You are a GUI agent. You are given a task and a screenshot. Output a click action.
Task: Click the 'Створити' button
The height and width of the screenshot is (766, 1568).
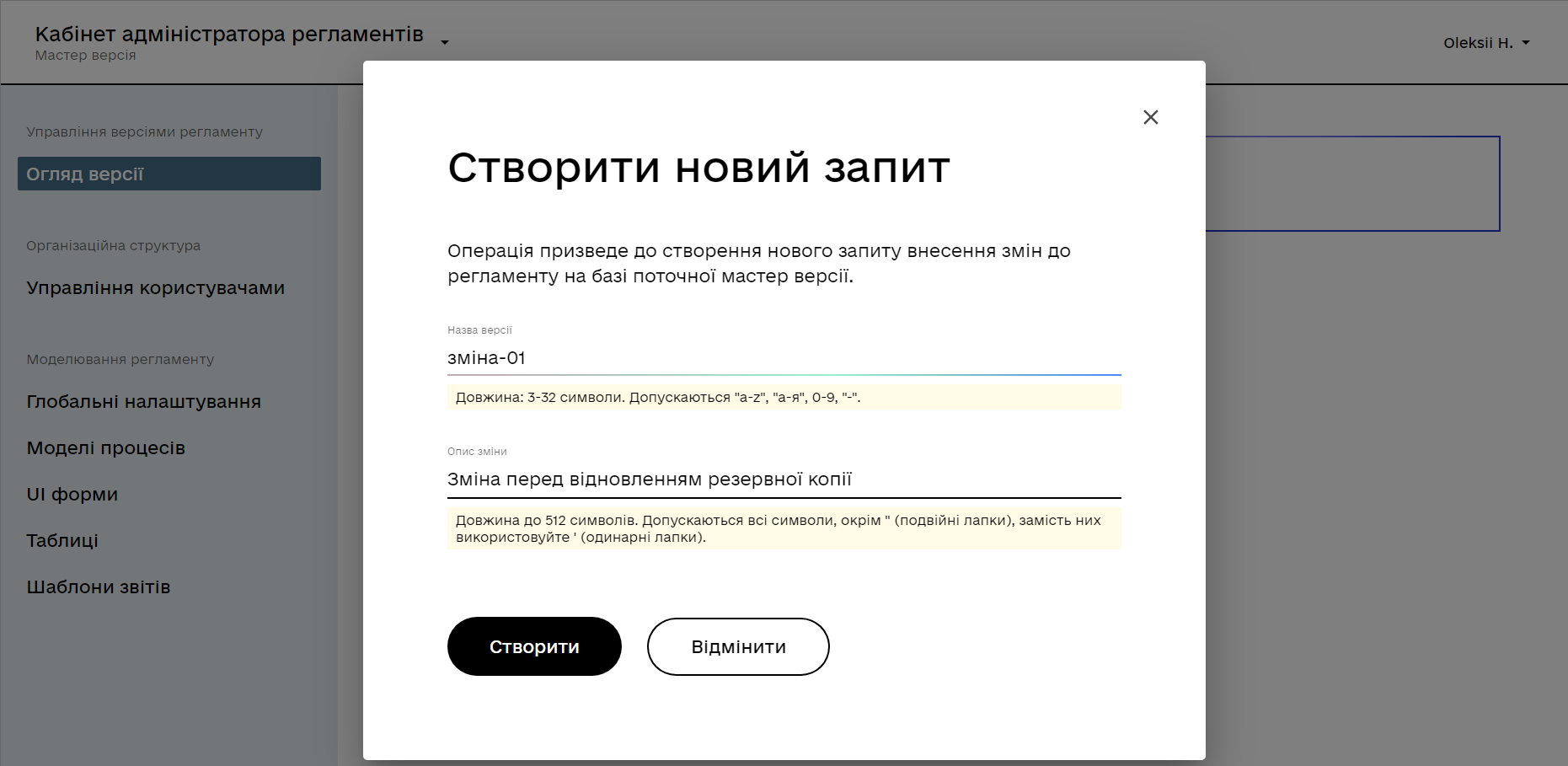534,646
